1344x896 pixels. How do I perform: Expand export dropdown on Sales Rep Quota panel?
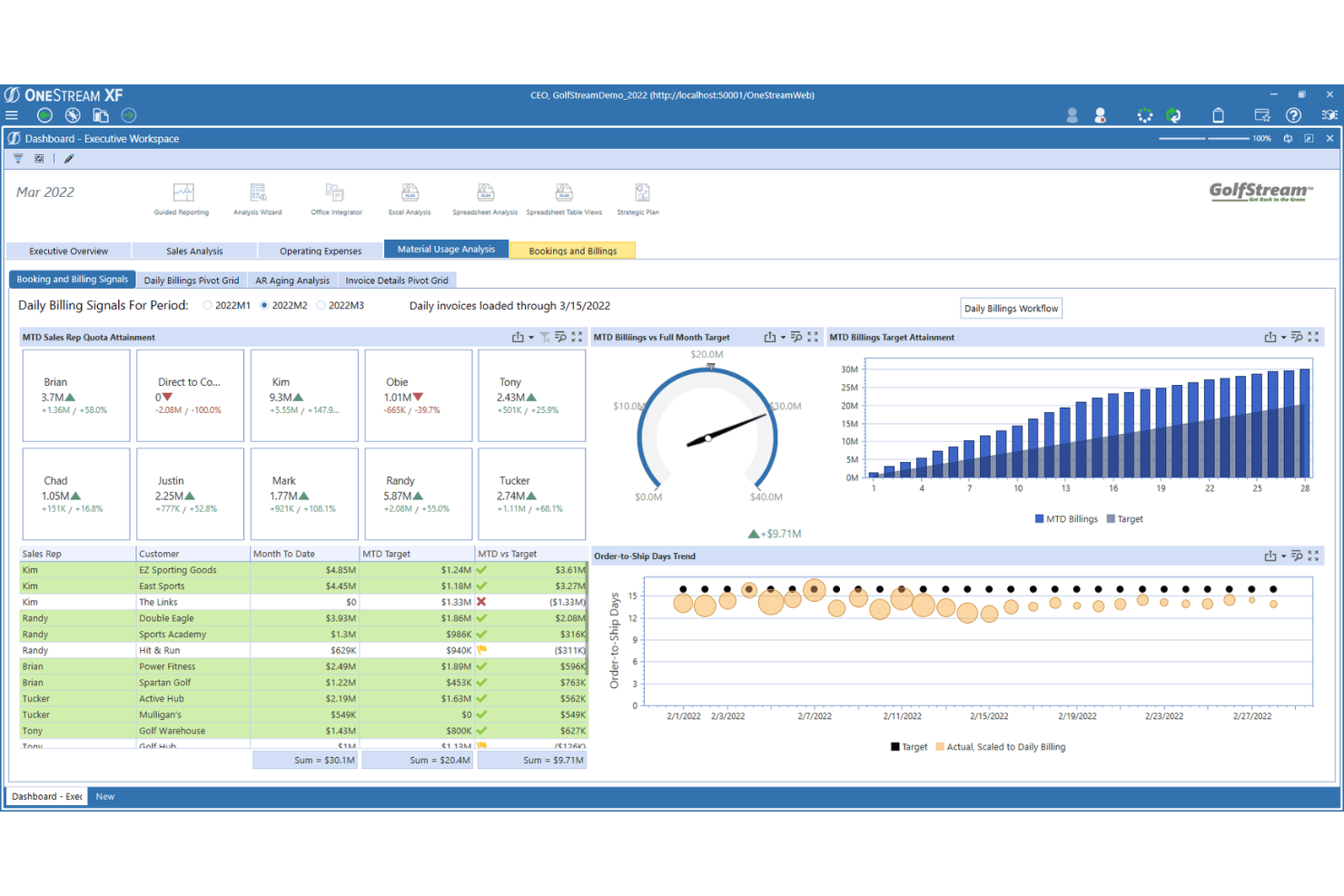(531, 338)
